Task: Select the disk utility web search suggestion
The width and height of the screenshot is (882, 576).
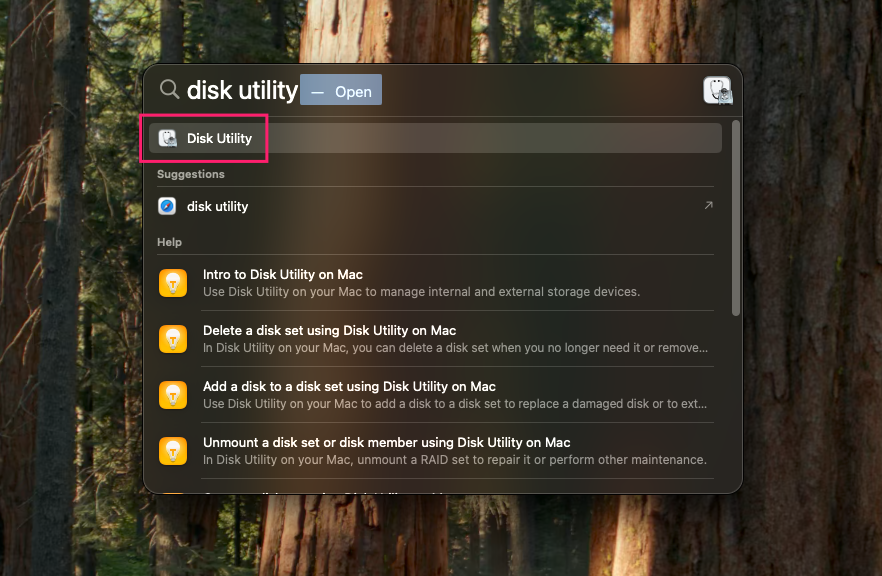Action: click(x=435, y=206)
